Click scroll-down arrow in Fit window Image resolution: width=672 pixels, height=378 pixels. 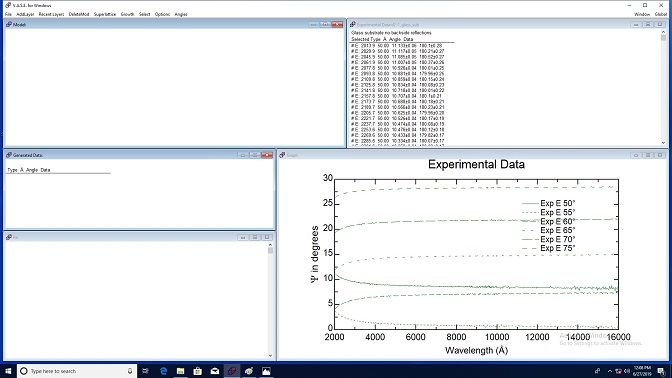click(x=270, y=355)
